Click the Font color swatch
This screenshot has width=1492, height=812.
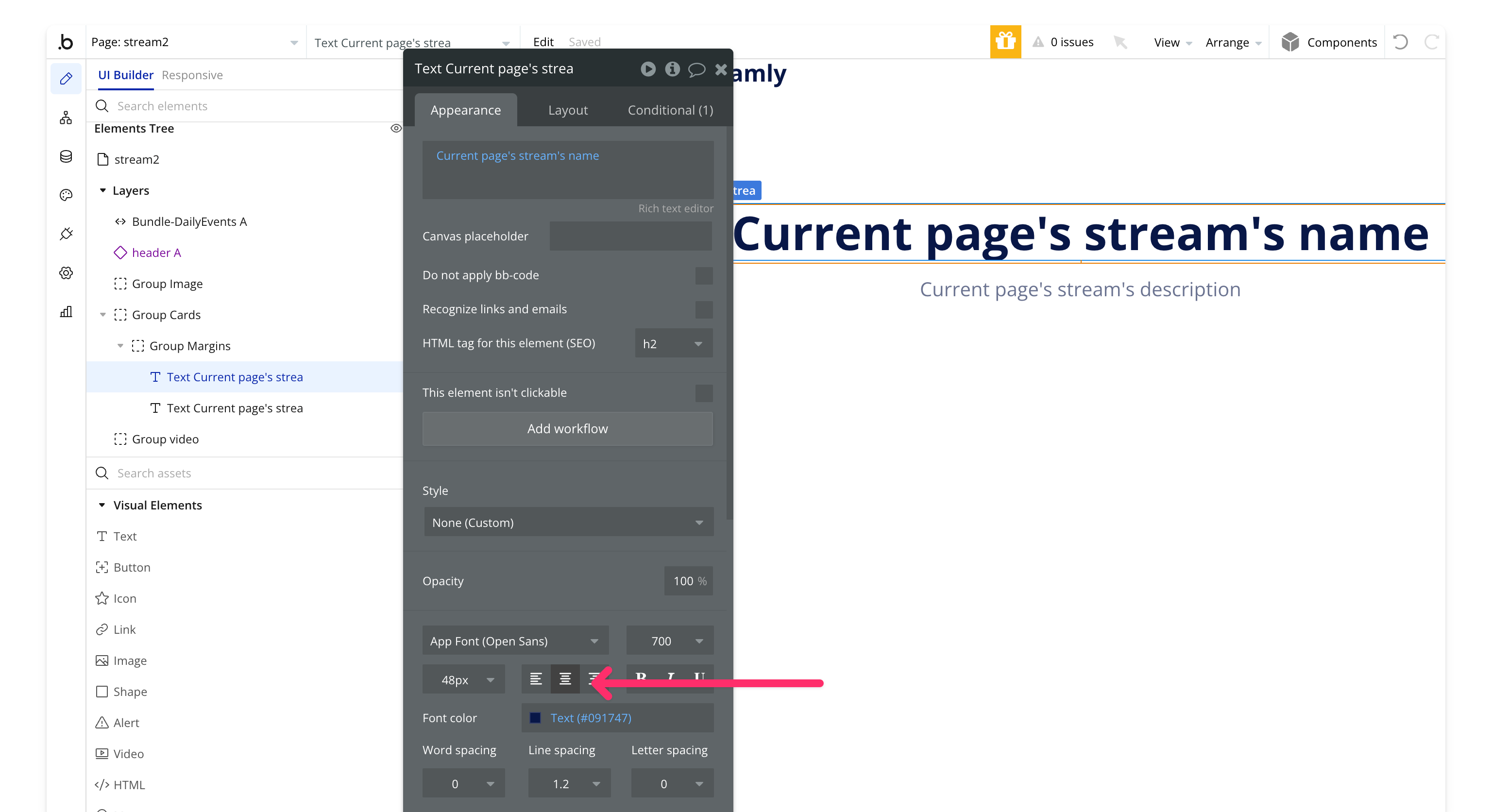535,718
